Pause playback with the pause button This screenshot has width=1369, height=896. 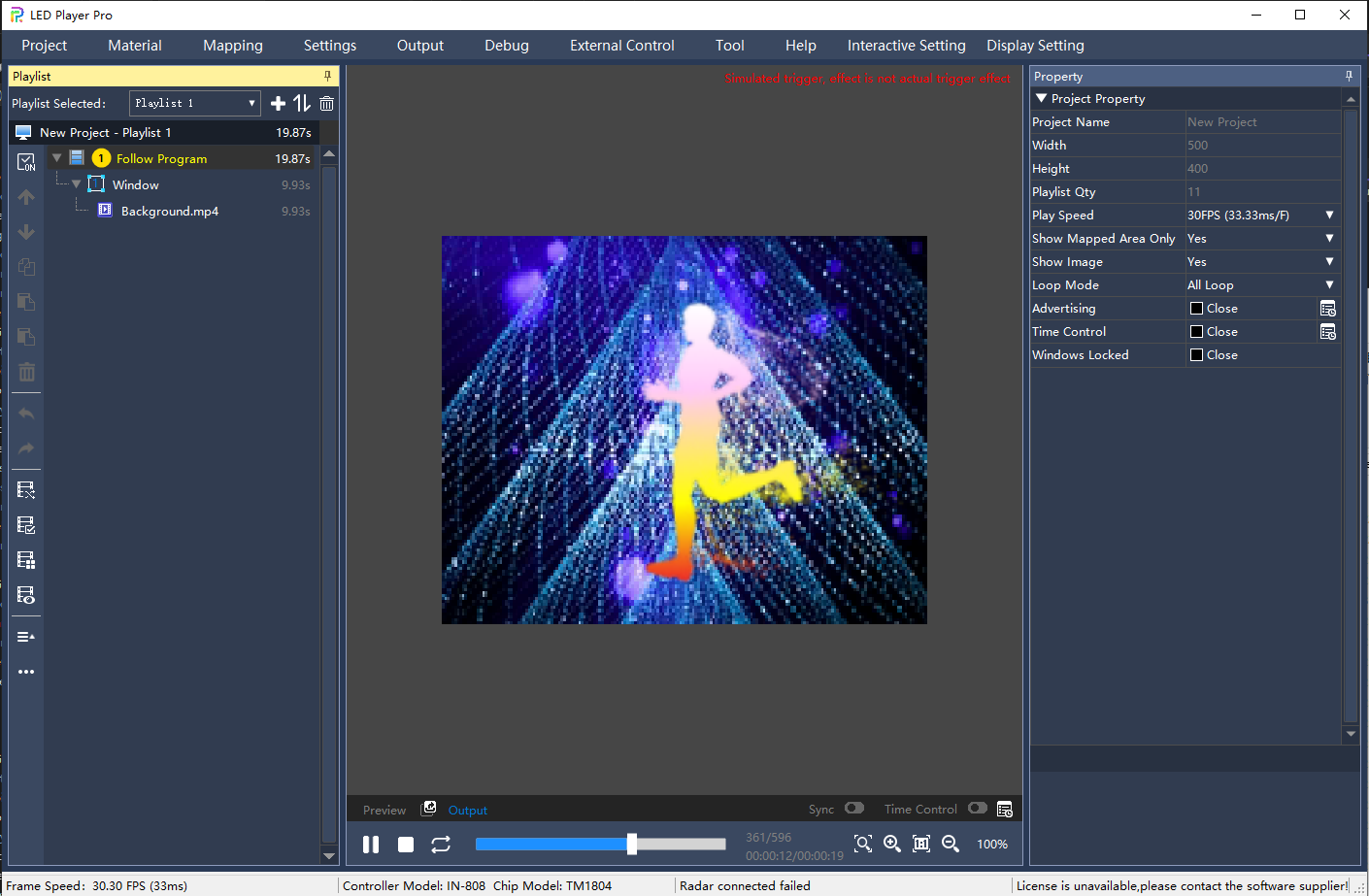click(371, 845)
